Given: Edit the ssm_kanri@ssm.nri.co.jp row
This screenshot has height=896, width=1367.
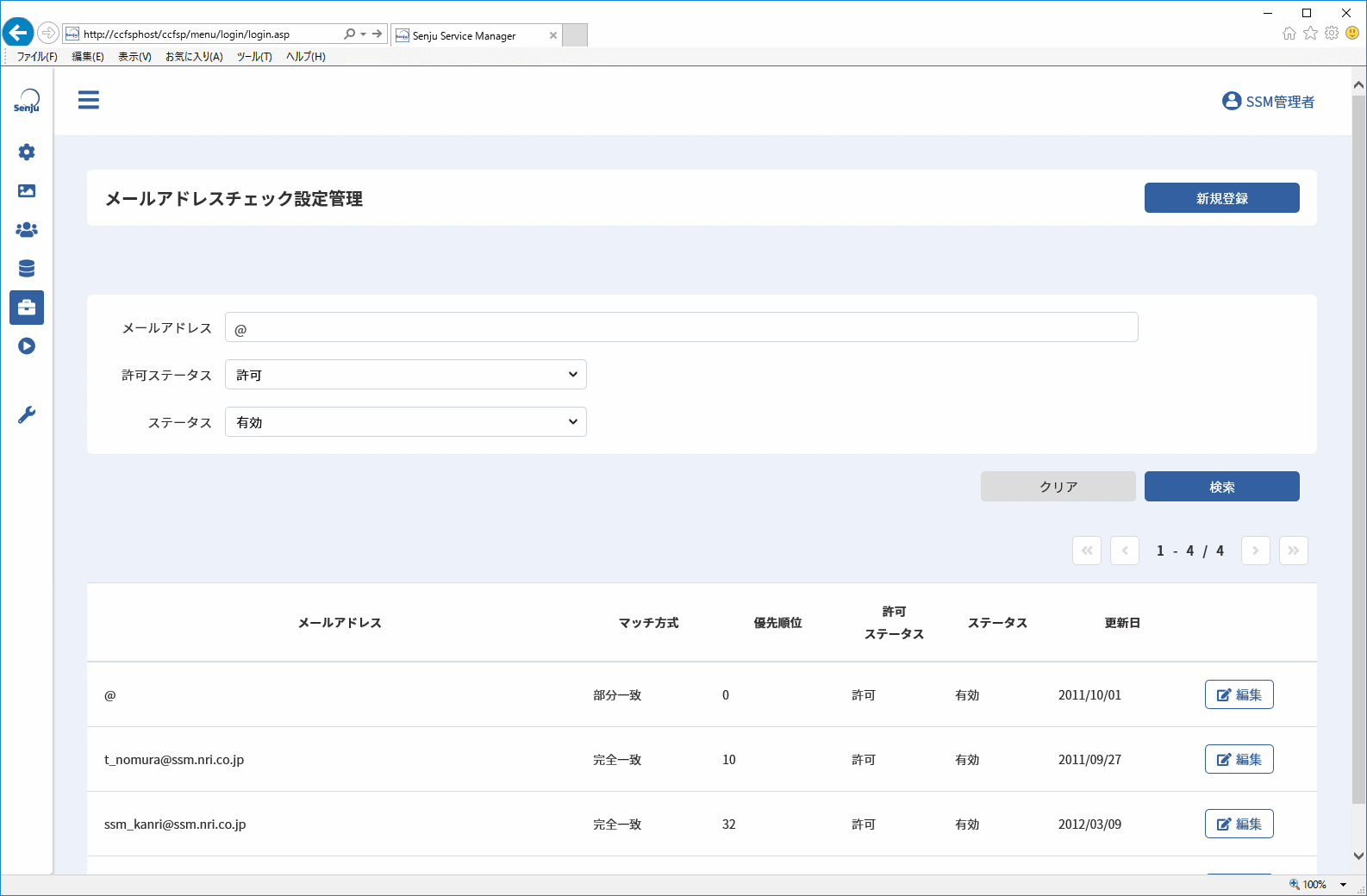Looking at the screenshot, I should pyautogui.click(x=1239, y=824).
